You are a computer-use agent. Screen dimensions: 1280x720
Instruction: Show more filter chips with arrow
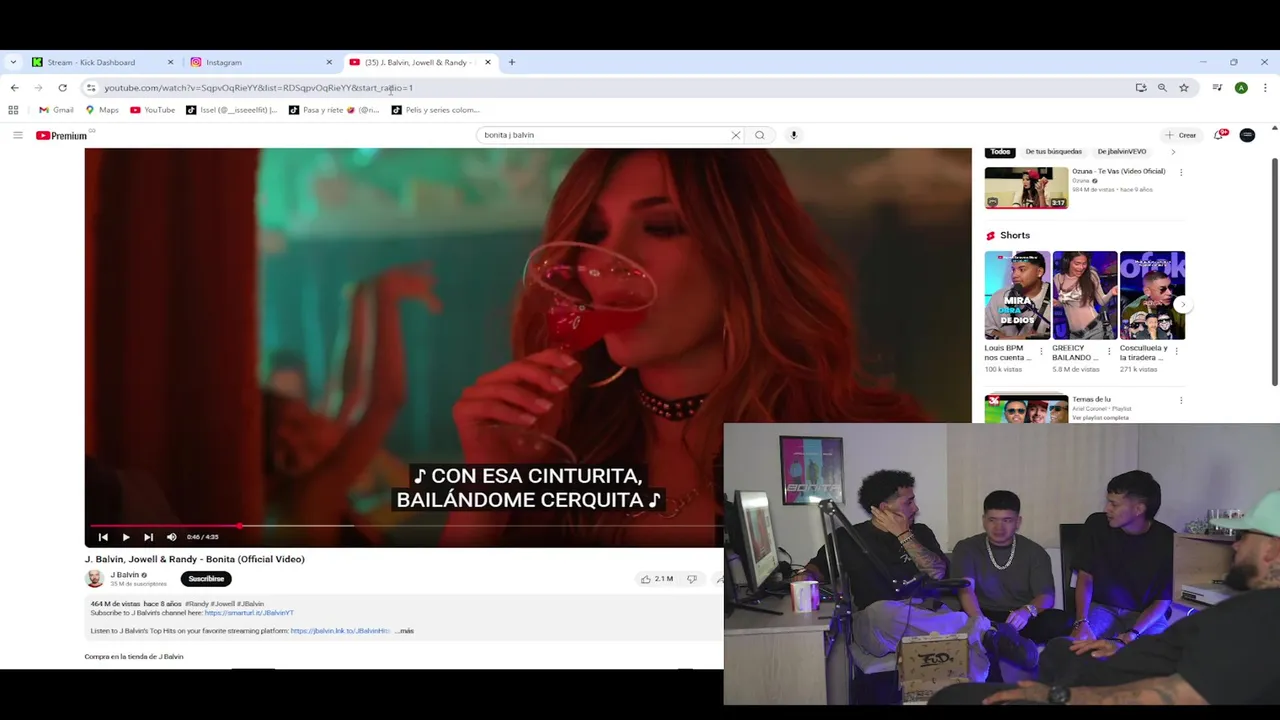coord(1173,152)
